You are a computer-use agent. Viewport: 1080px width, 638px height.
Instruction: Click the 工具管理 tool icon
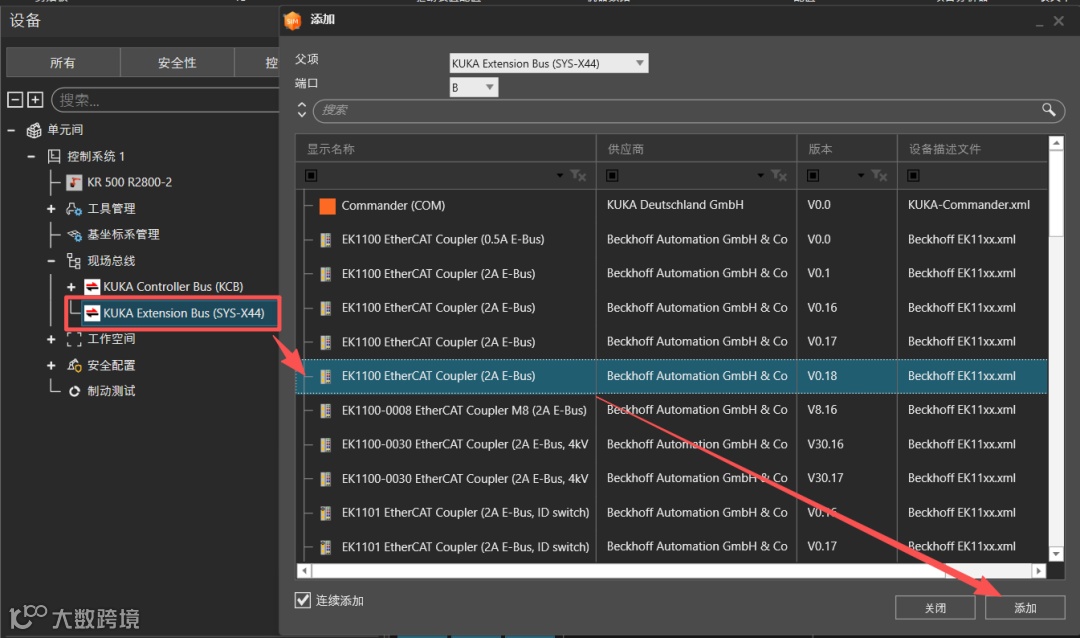point(74,209)
